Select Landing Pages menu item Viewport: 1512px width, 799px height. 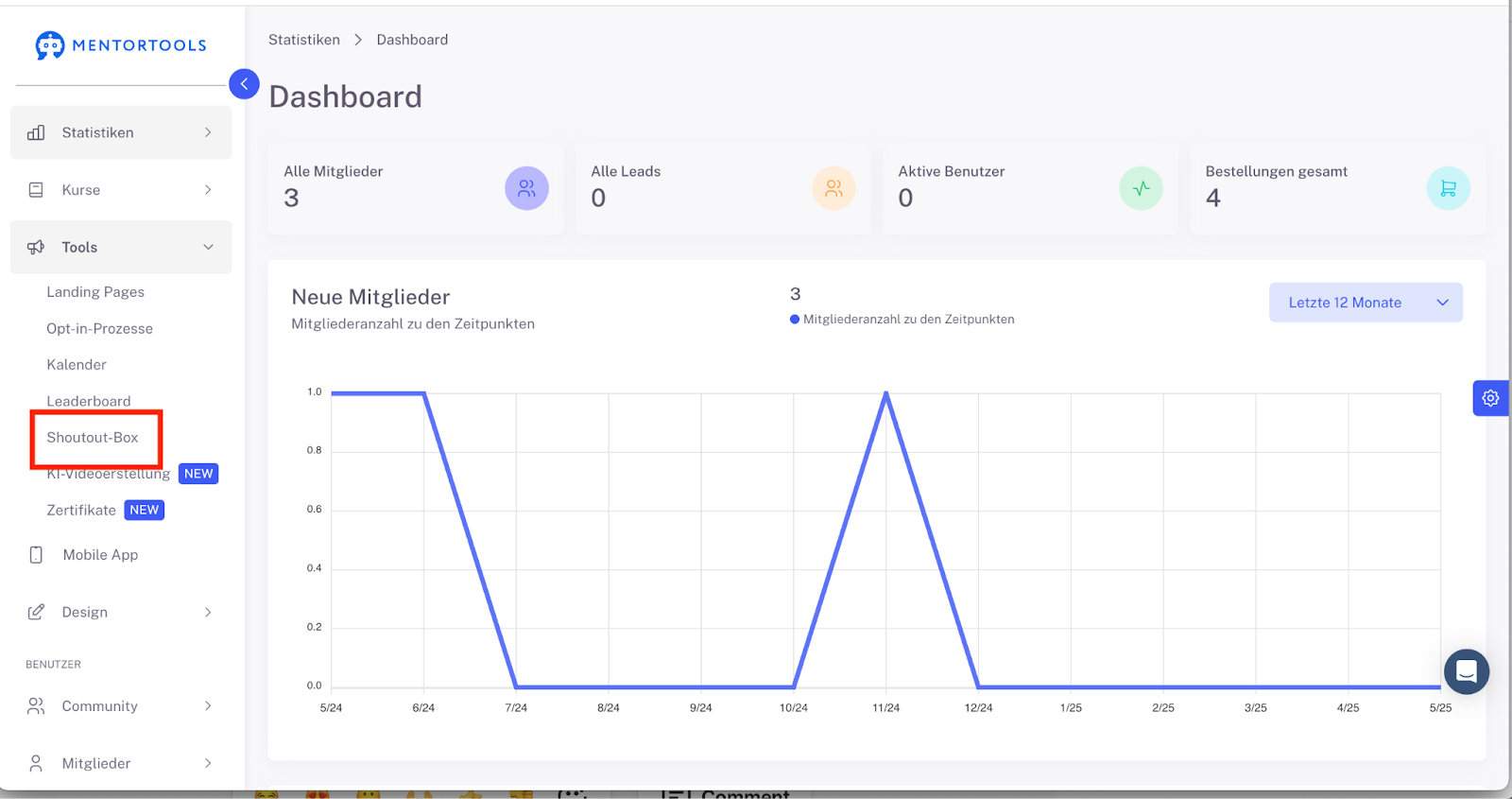pos(95,292)
